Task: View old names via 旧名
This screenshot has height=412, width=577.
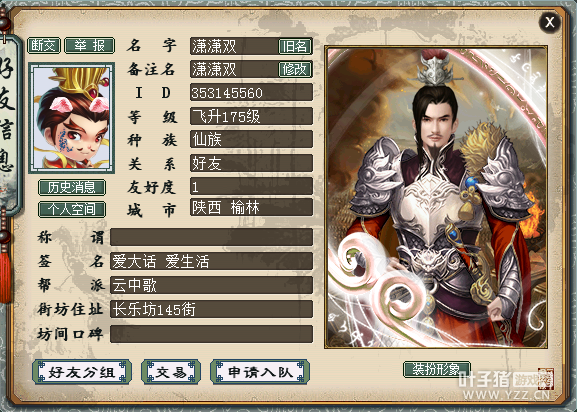Action: coord(295,47)
